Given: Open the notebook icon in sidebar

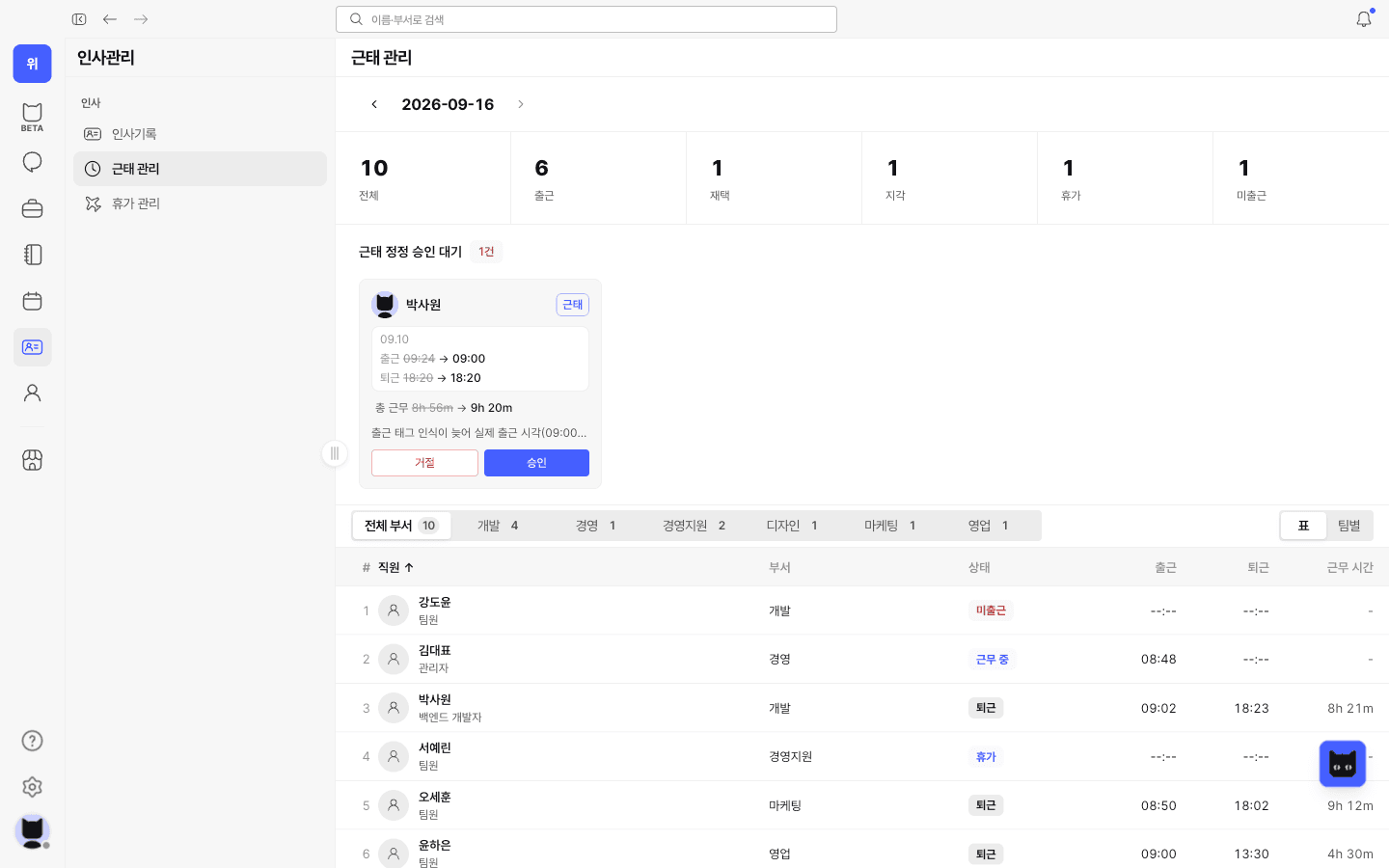Looking at the screenshot, I should click(x=32, y=255).
